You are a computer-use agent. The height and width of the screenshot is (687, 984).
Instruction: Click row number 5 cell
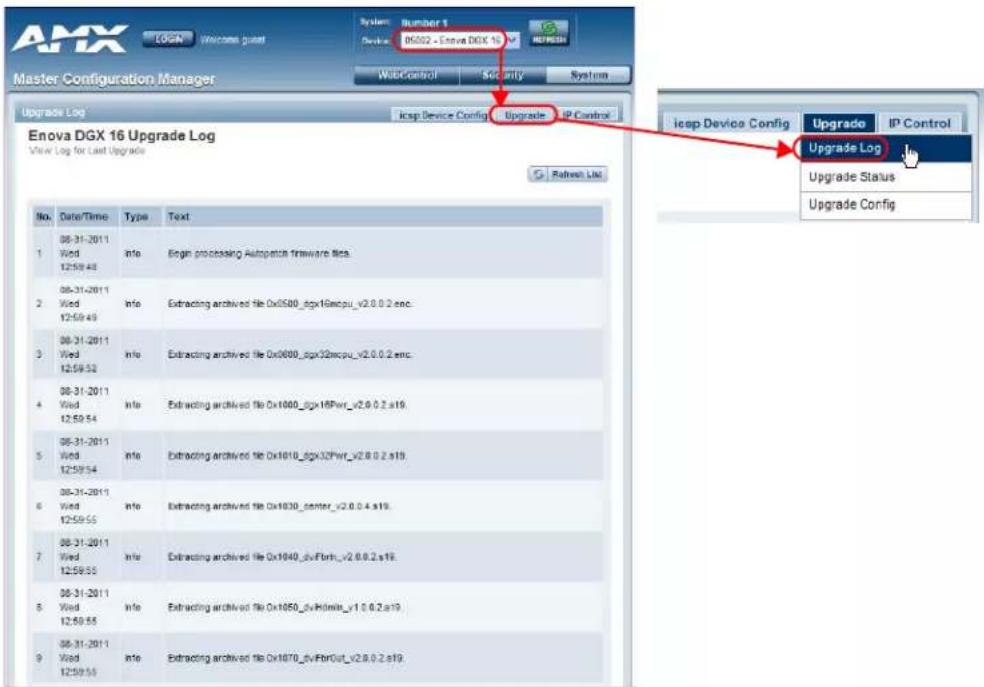(39, 455)
